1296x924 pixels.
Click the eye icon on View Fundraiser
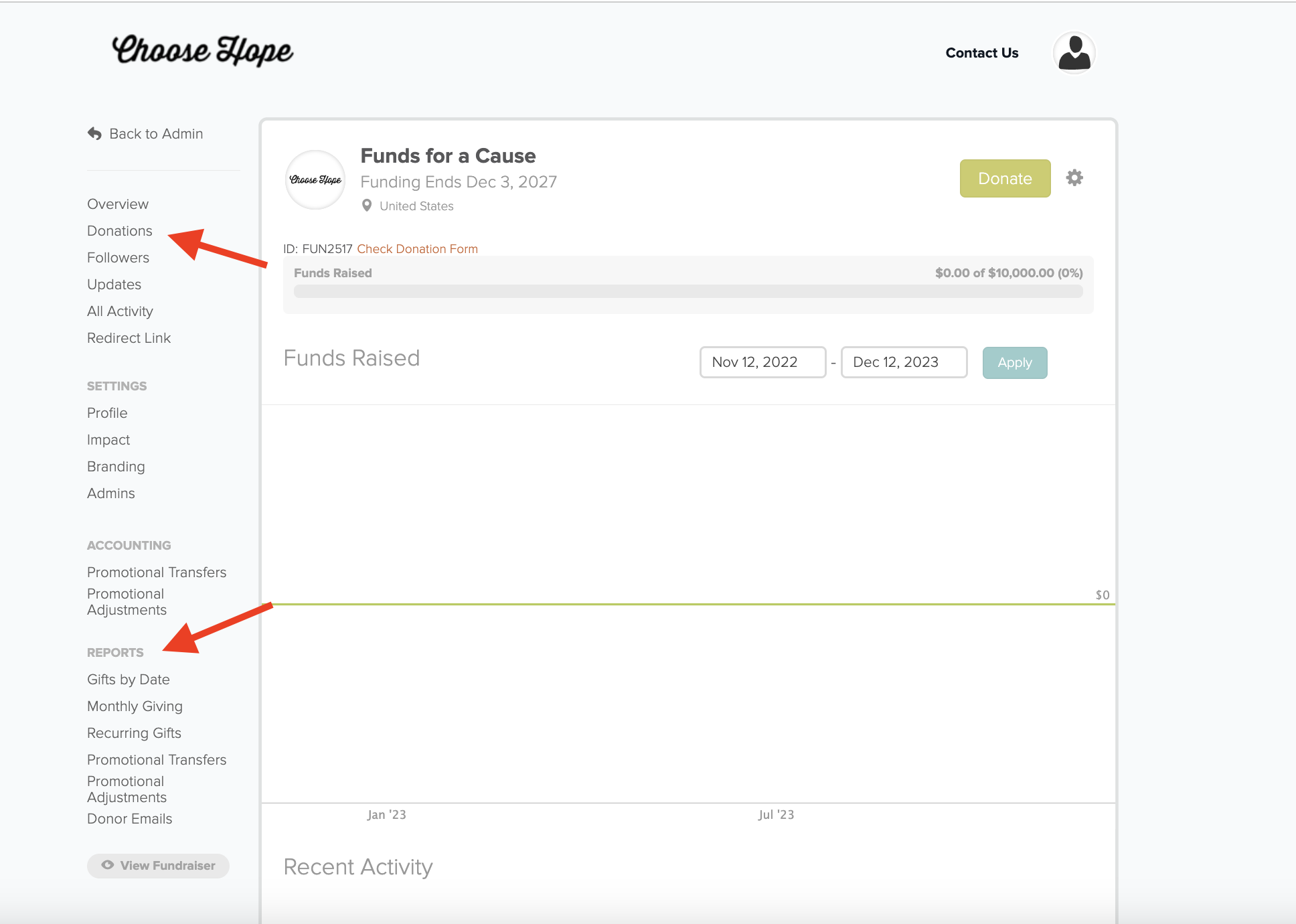click(107, 865)
